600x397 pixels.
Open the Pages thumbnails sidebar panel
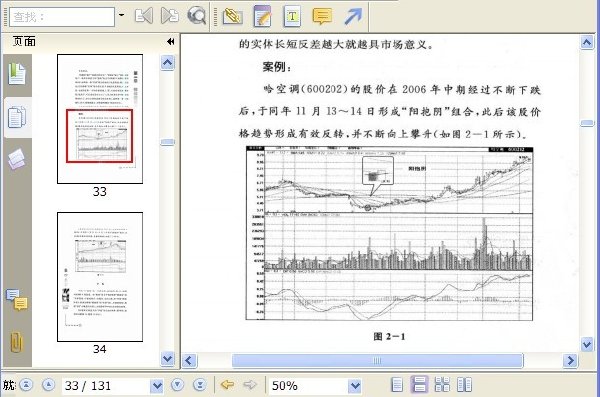click(17, 117)
